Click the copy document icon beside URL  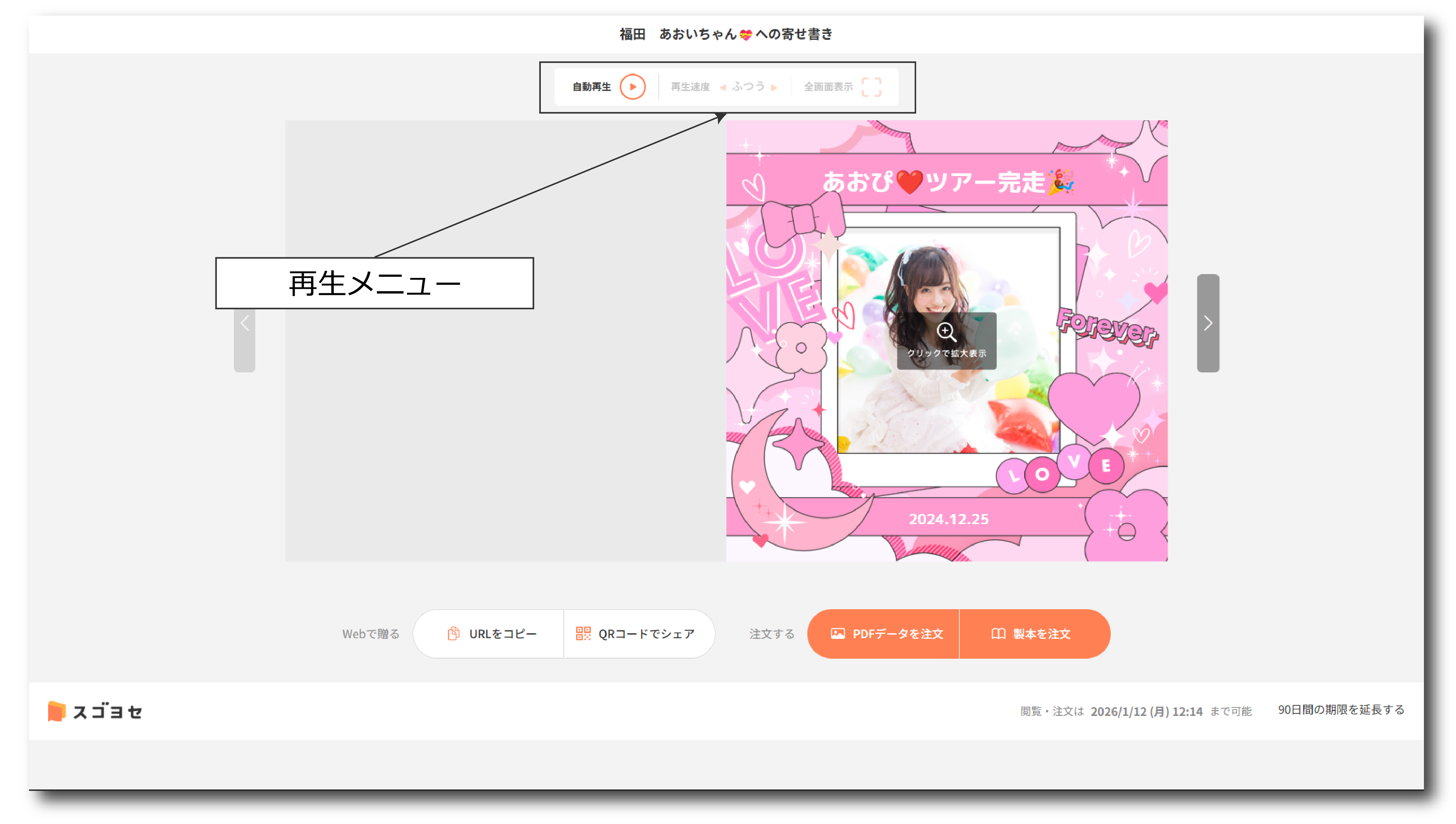(453, 634)
